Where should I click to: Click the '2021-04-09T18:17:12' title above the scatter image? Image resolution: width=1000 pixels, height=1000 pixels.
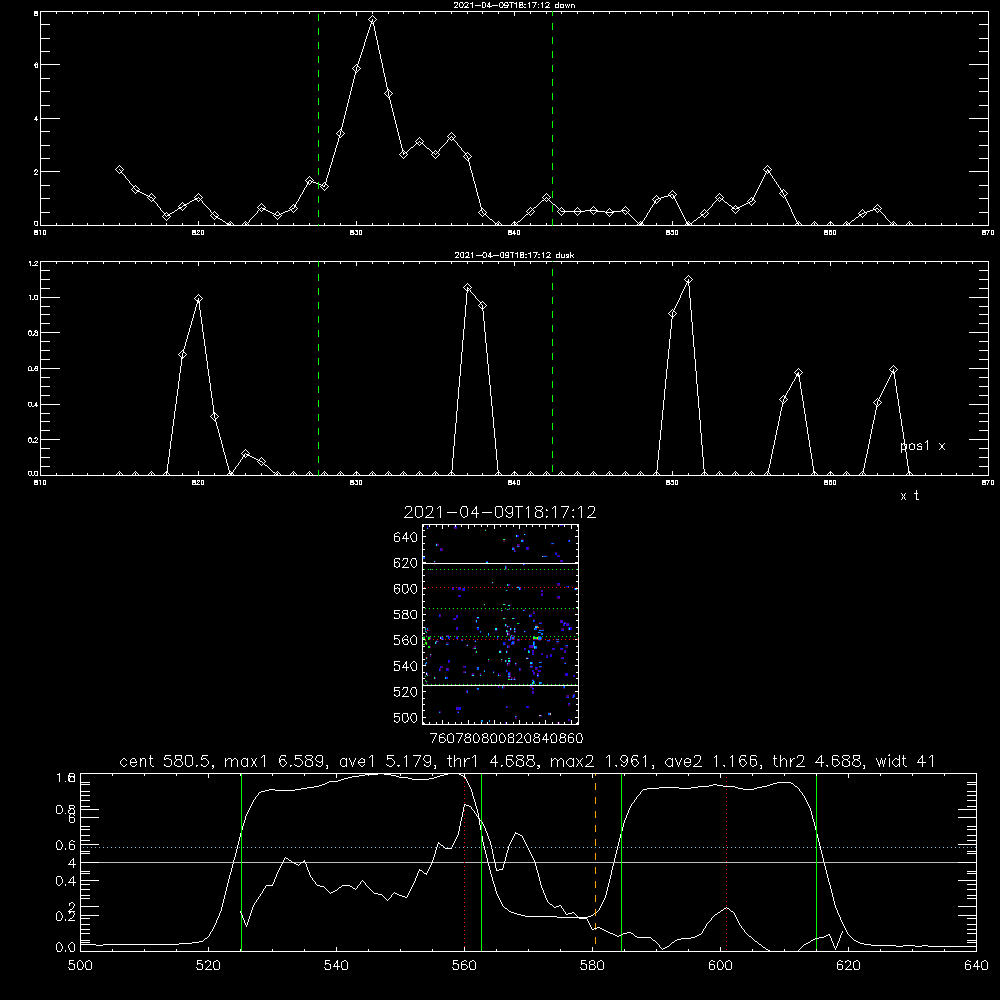point(500,512)
